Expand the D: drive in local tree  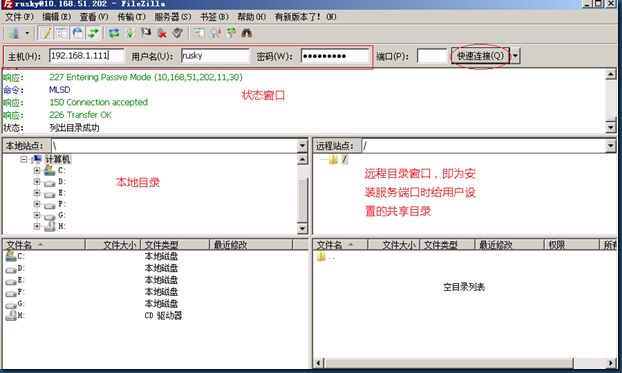pos(37,182)
